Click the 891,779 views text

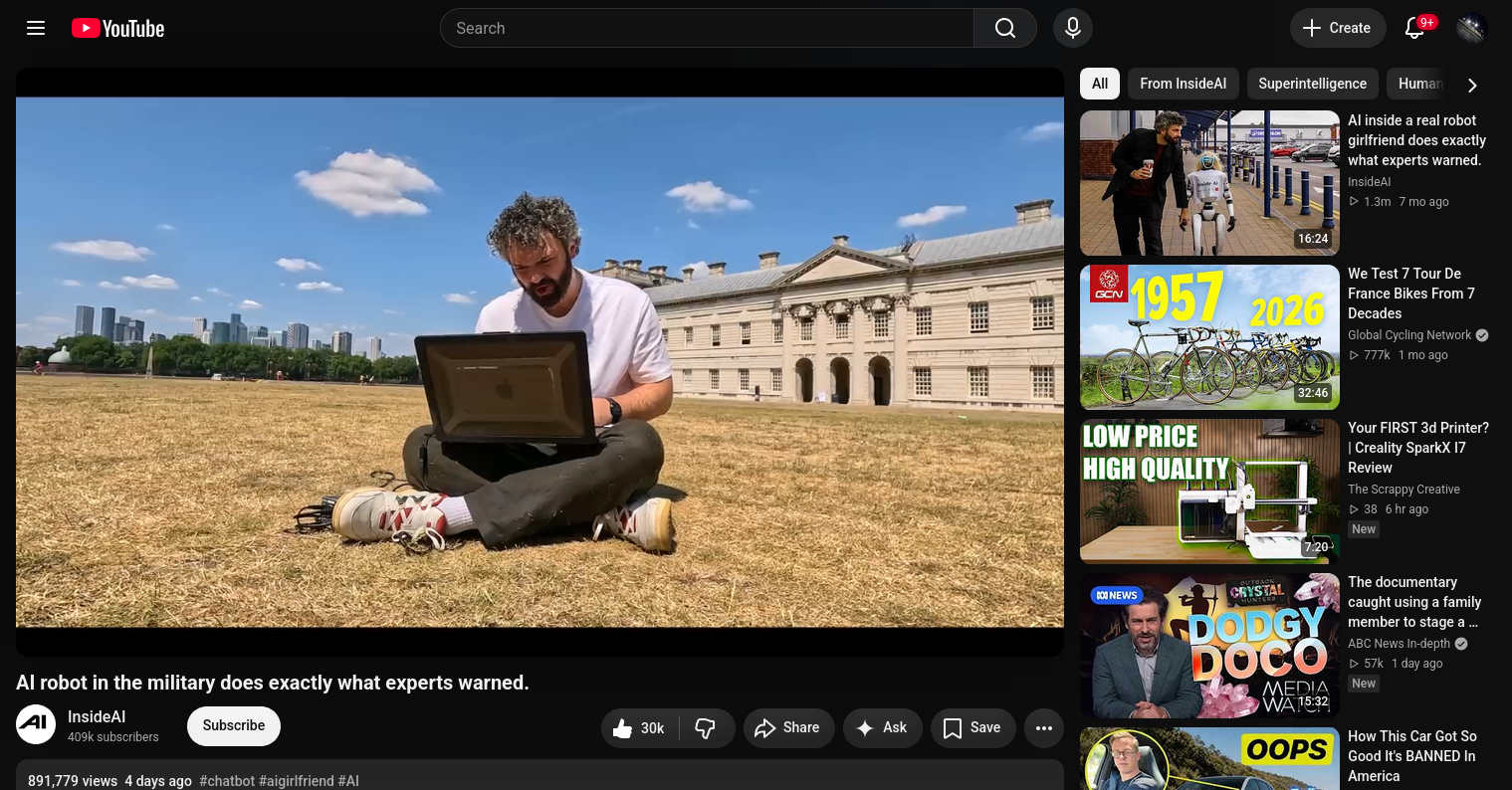click(x=73, y=781)
